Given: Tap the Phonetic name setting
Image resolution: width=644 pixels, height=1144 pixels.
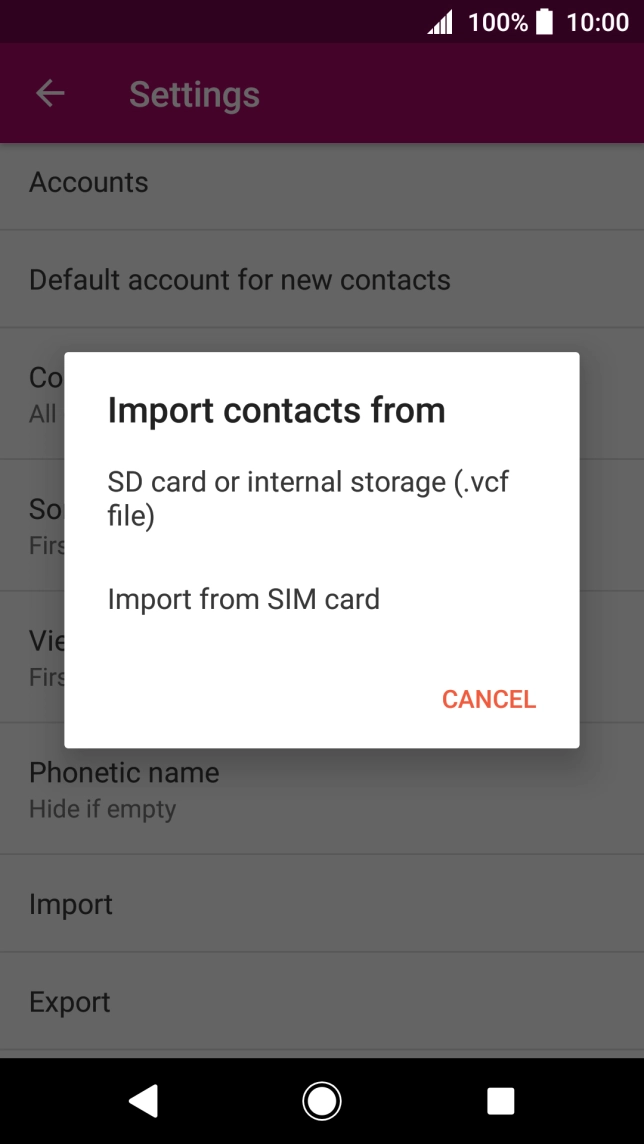Looking at the screenshot, I should [x=124, y=772].
